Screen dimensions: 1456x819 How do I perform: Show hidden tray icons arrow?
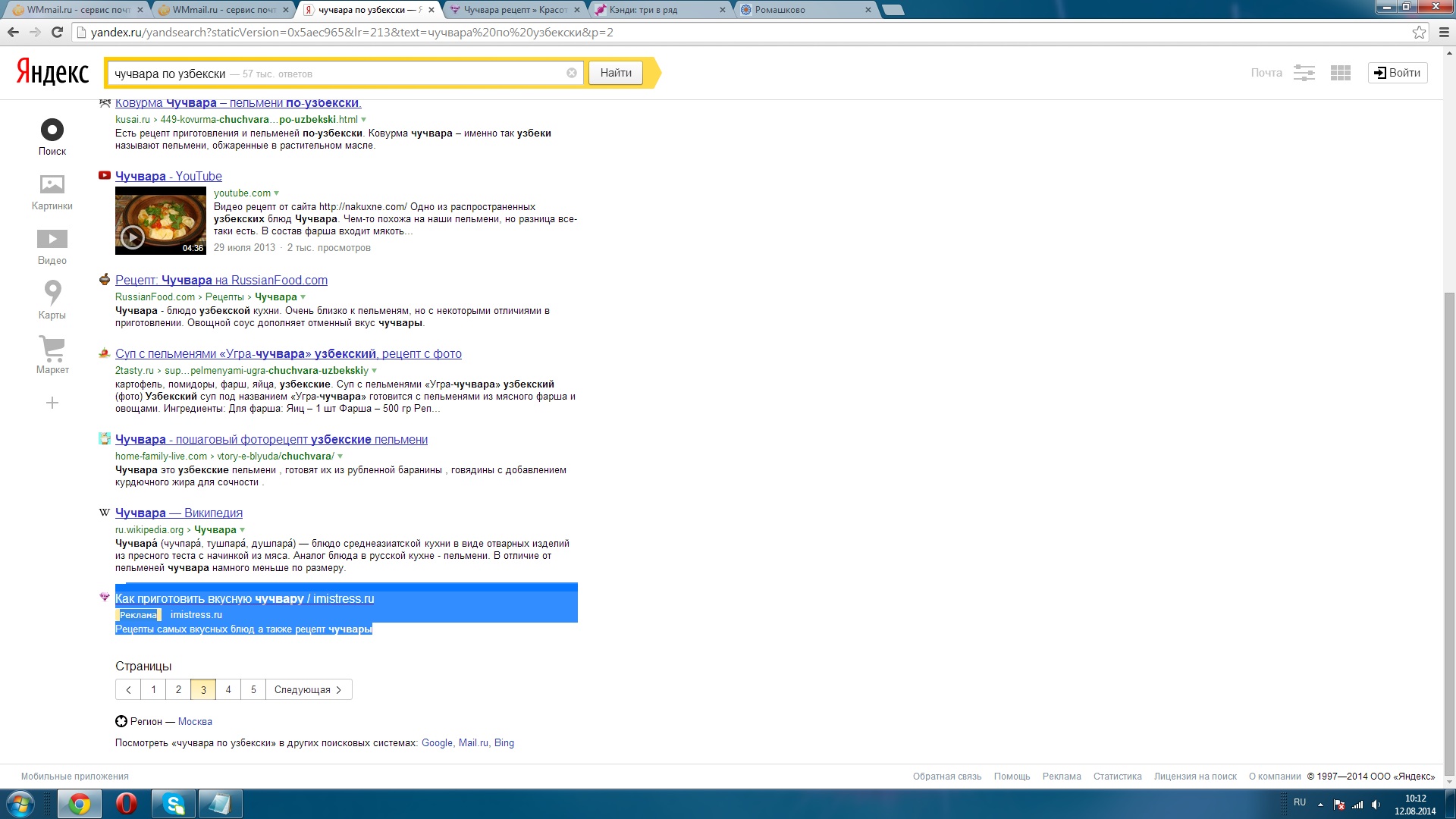[x=1320, y=805]
